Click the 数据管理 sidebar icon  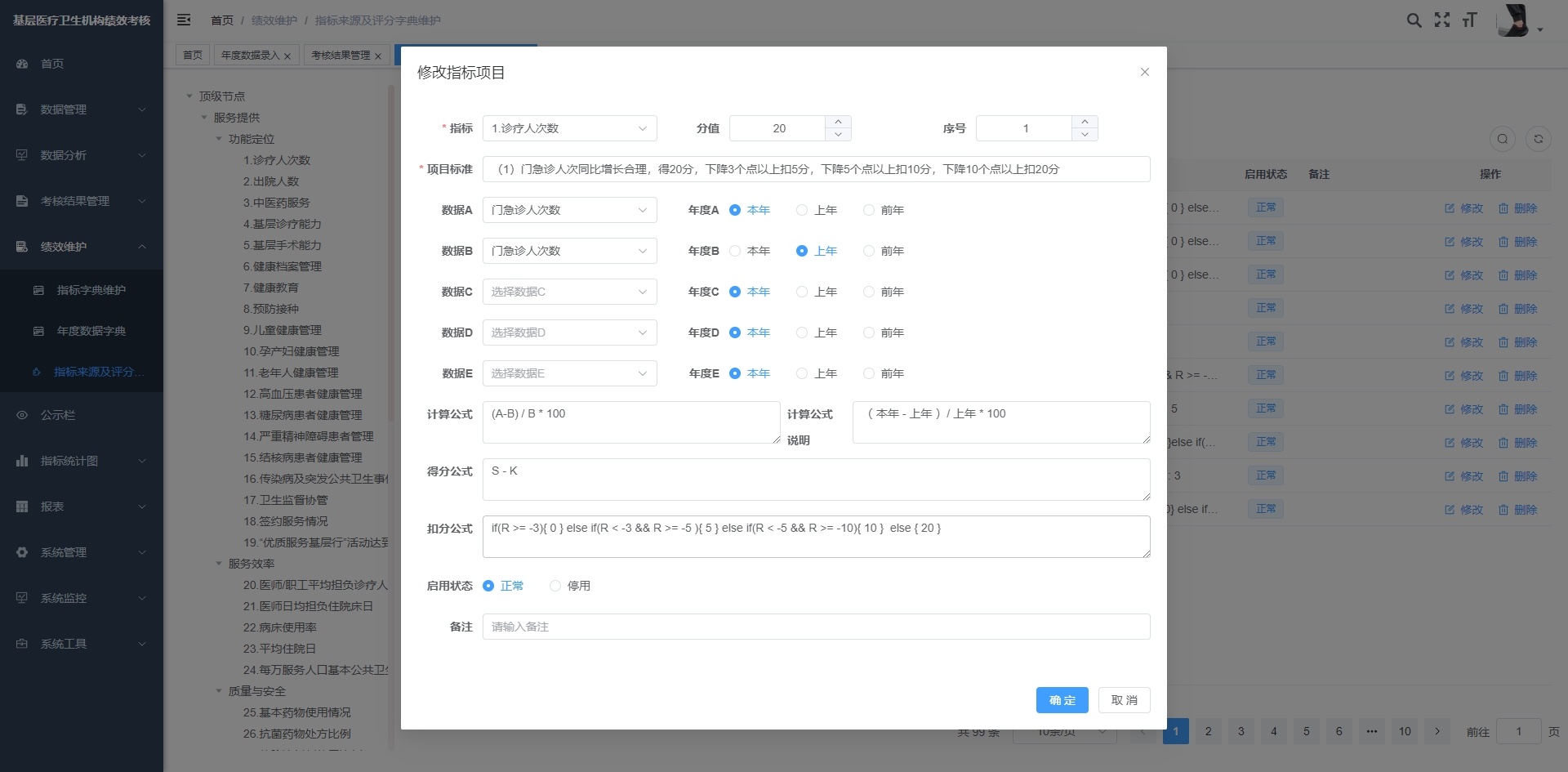(22, 109)
